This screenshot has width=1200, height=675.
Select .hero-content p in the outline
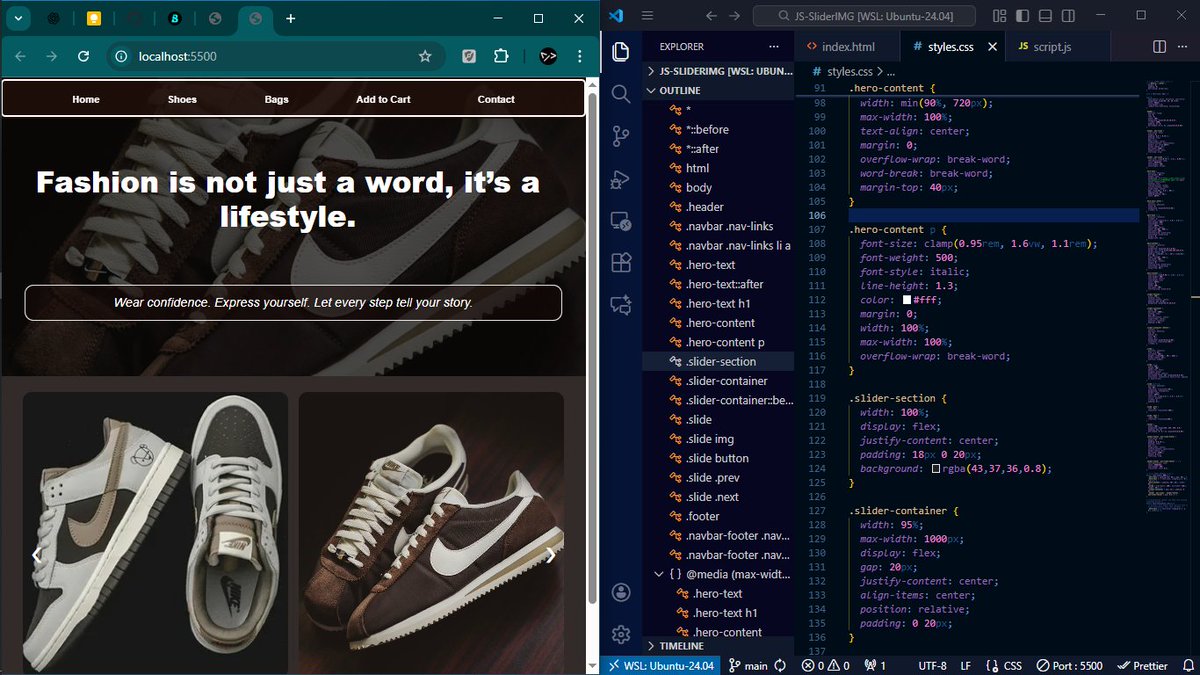tap(720, 342)
